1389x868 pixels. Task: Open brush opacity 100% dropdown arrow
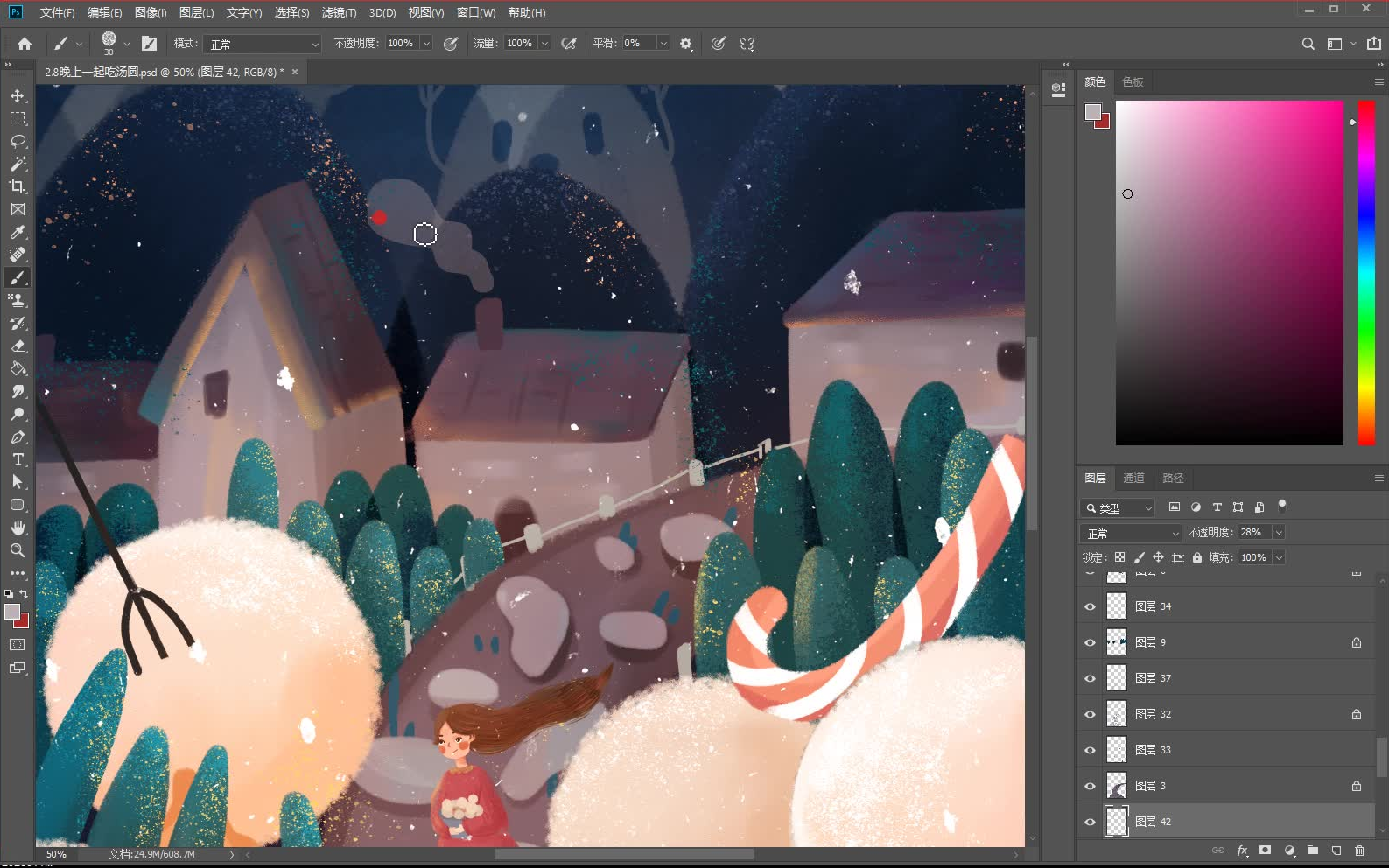point(426,43)
